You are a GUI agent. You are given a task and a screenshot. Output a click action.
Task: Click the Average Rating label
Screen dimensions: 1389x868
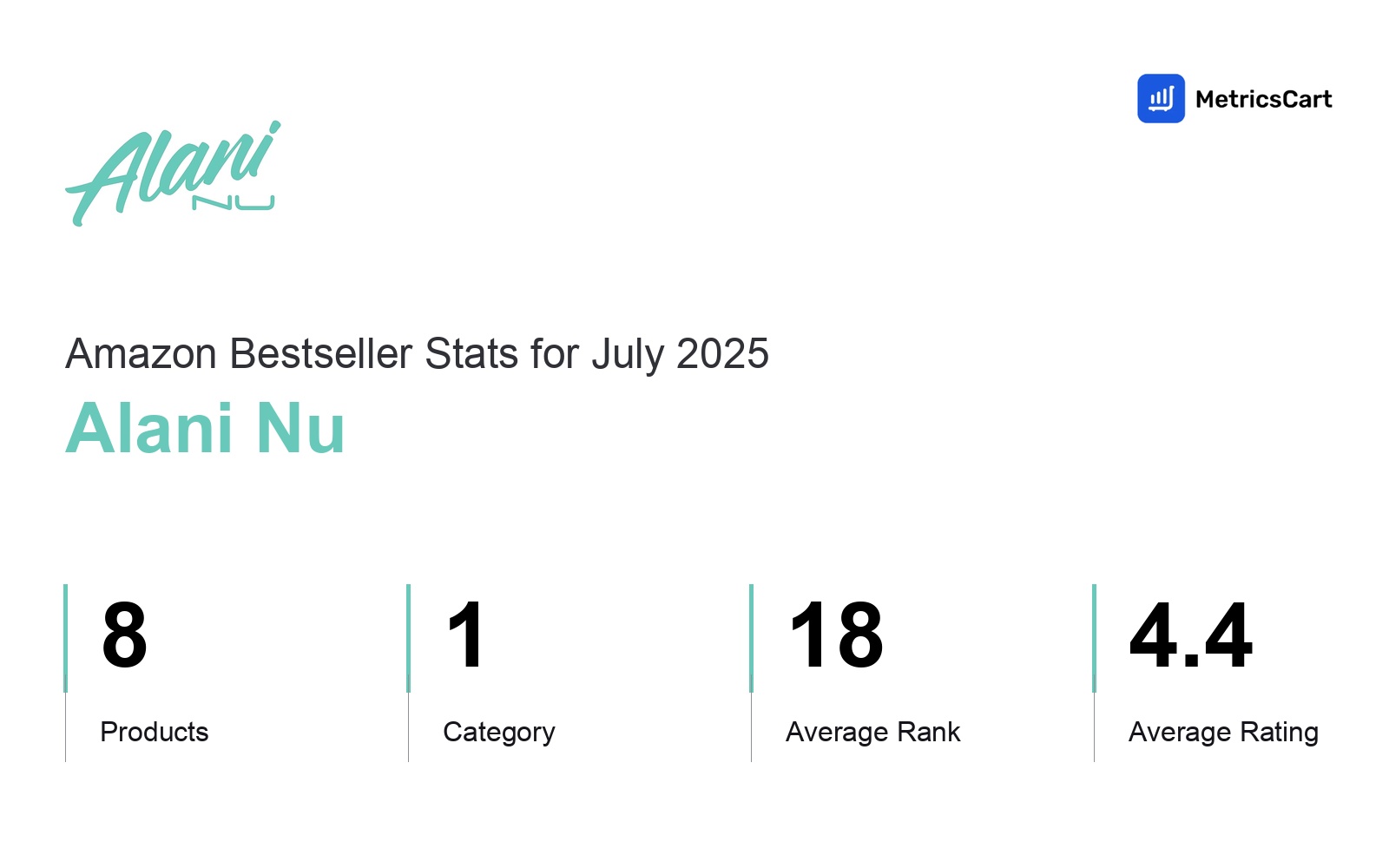pos(1224,733)
